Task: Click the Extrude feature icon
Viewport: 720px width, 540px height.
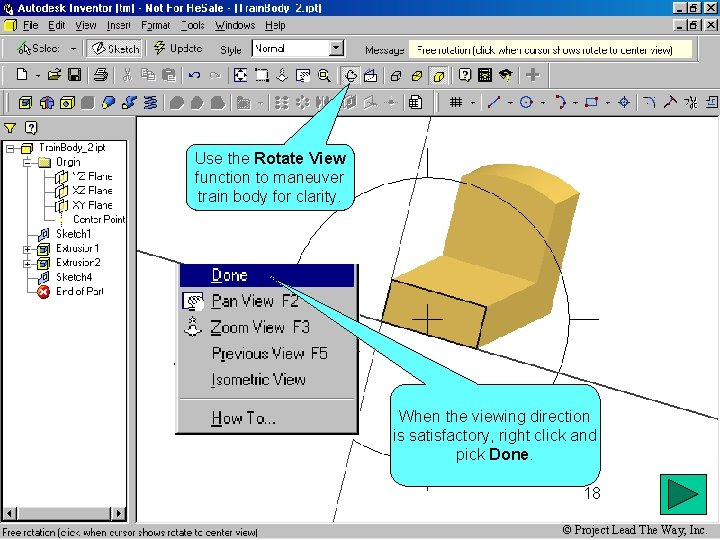Action: [x=25, y=102]
